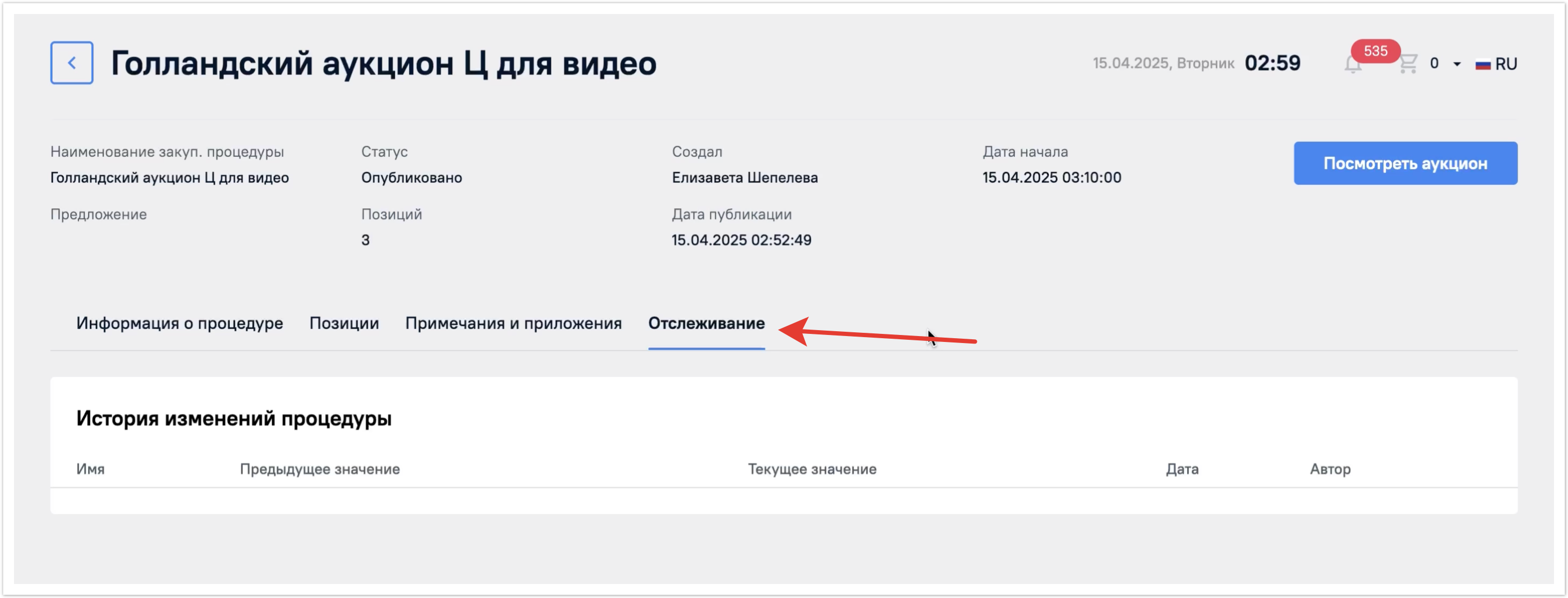This screenshot has width=1568, height=598.
Task: Click the cart item count "0"
Action: coord(1434,63)
